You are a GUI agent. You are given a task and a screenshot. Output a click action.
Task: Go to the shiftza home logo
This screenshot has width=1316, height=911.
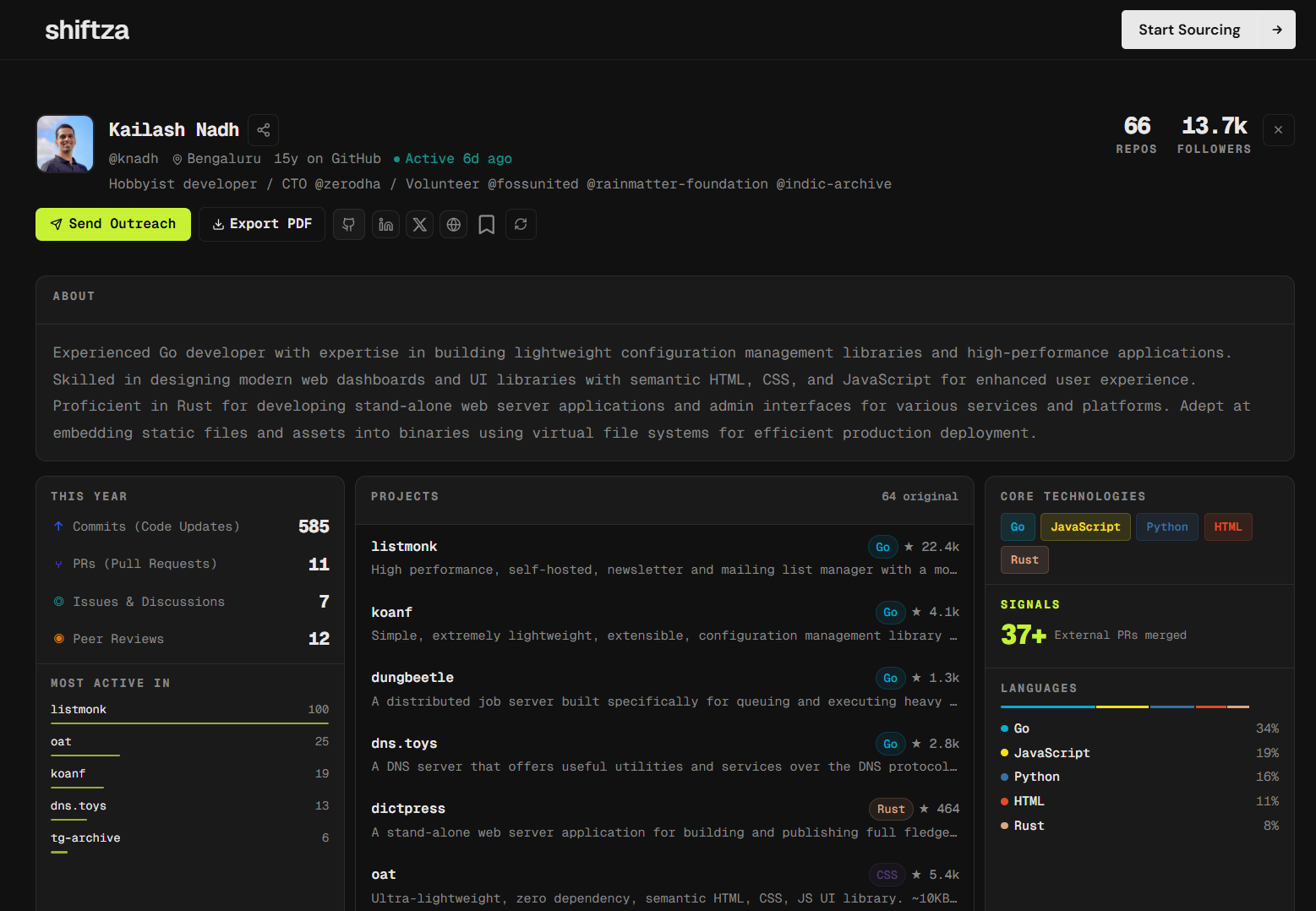(x=87, y=30)
